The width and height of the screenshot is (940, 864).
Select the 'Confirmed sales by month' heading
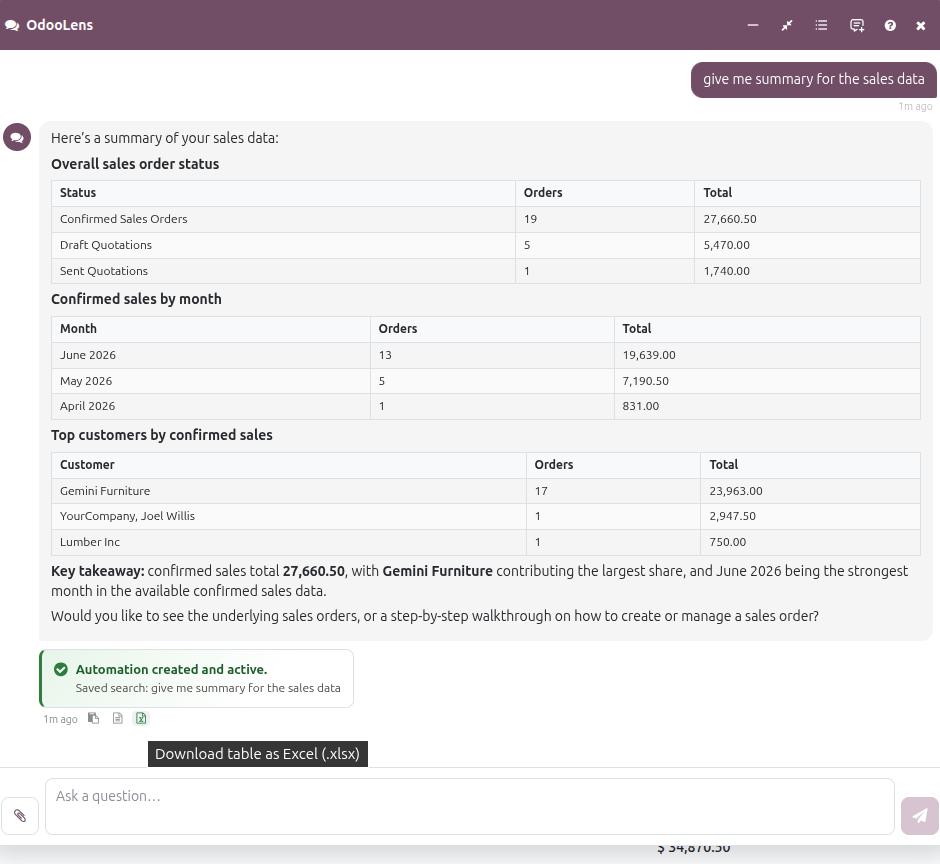(x=136, y=299)
